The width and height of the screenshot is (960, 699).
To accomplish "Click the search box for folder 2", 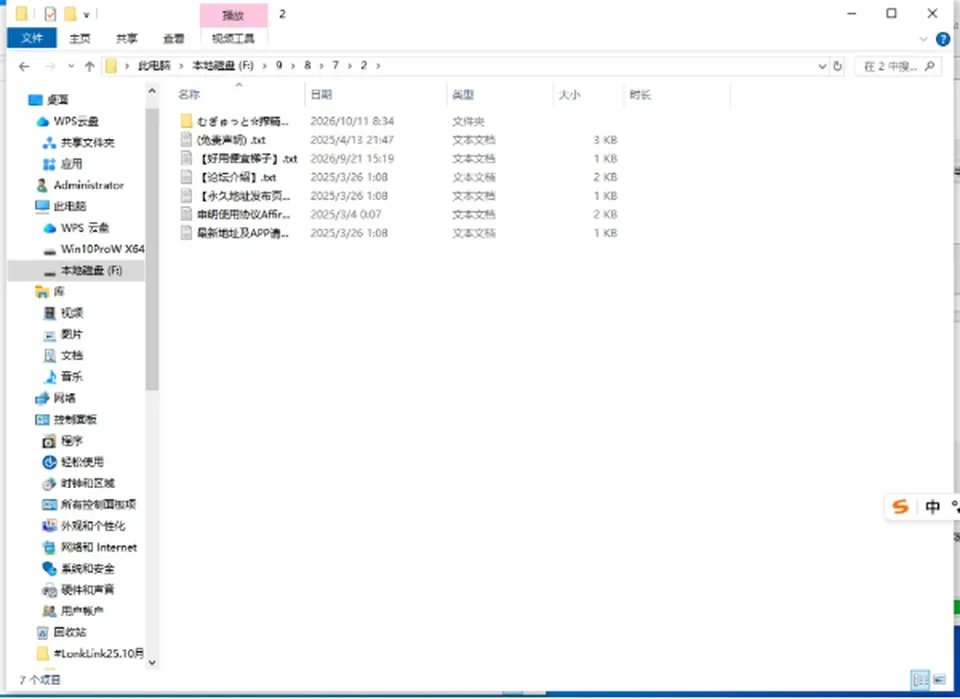I will [898, 66].
